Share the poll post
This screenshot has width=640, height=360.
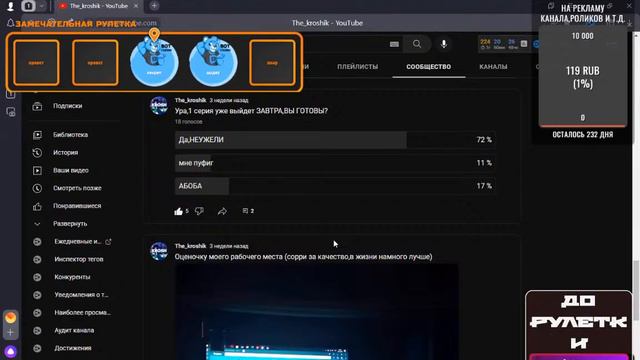click(x=222, y=211)
